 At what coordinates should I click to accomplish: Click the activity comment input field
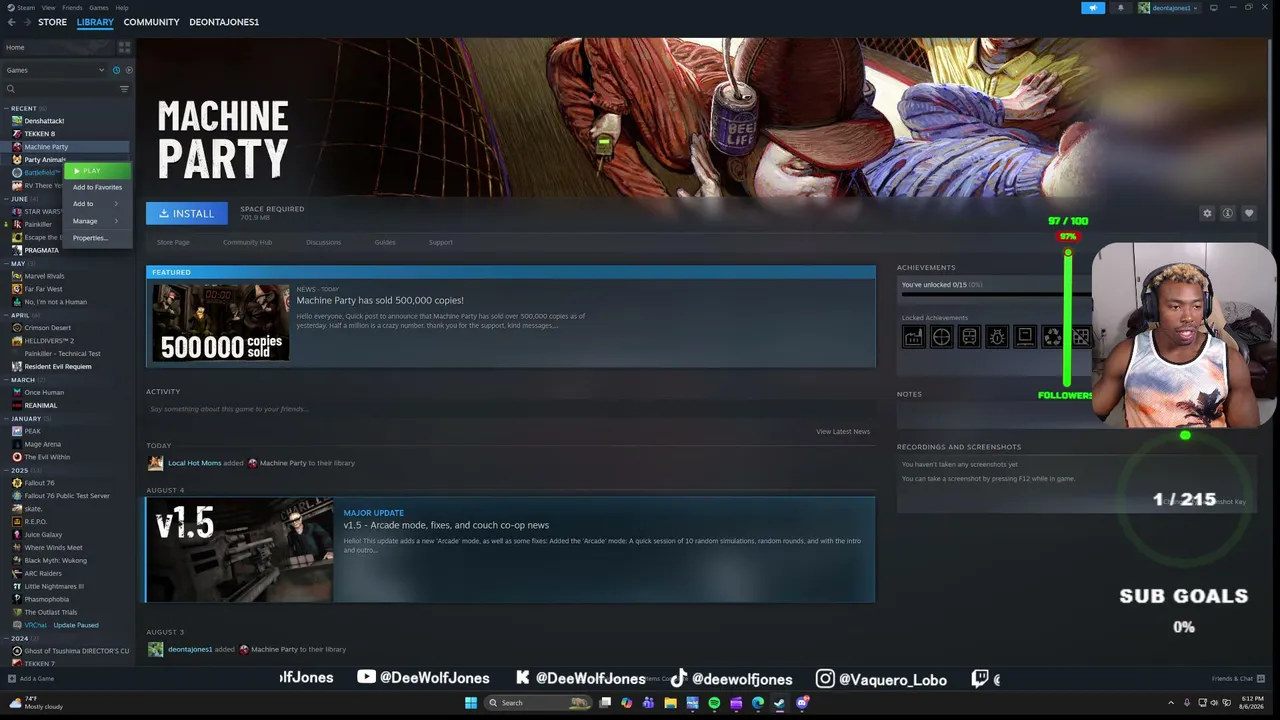(510, 409)
